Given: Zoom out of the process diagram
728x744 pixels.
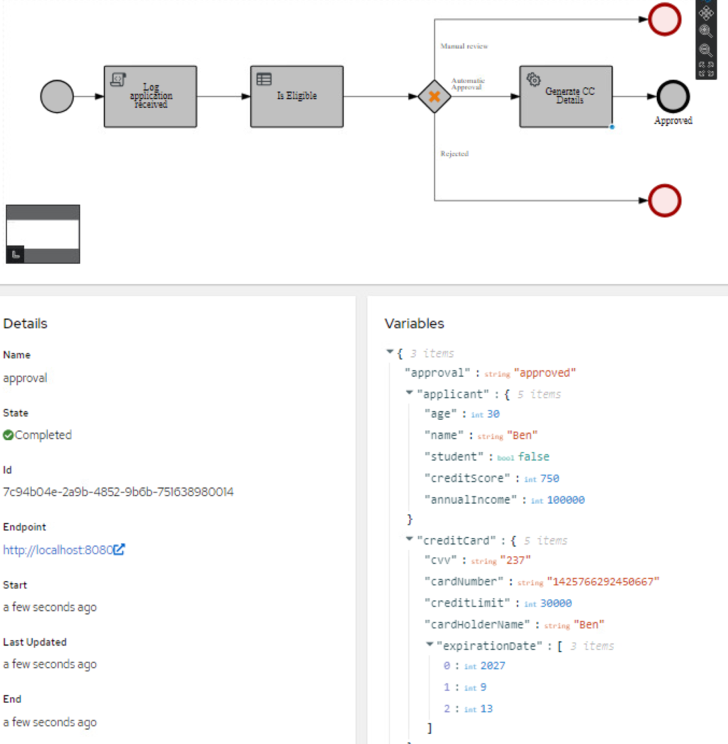Looking at the screenshot, I should pos(706,50).
